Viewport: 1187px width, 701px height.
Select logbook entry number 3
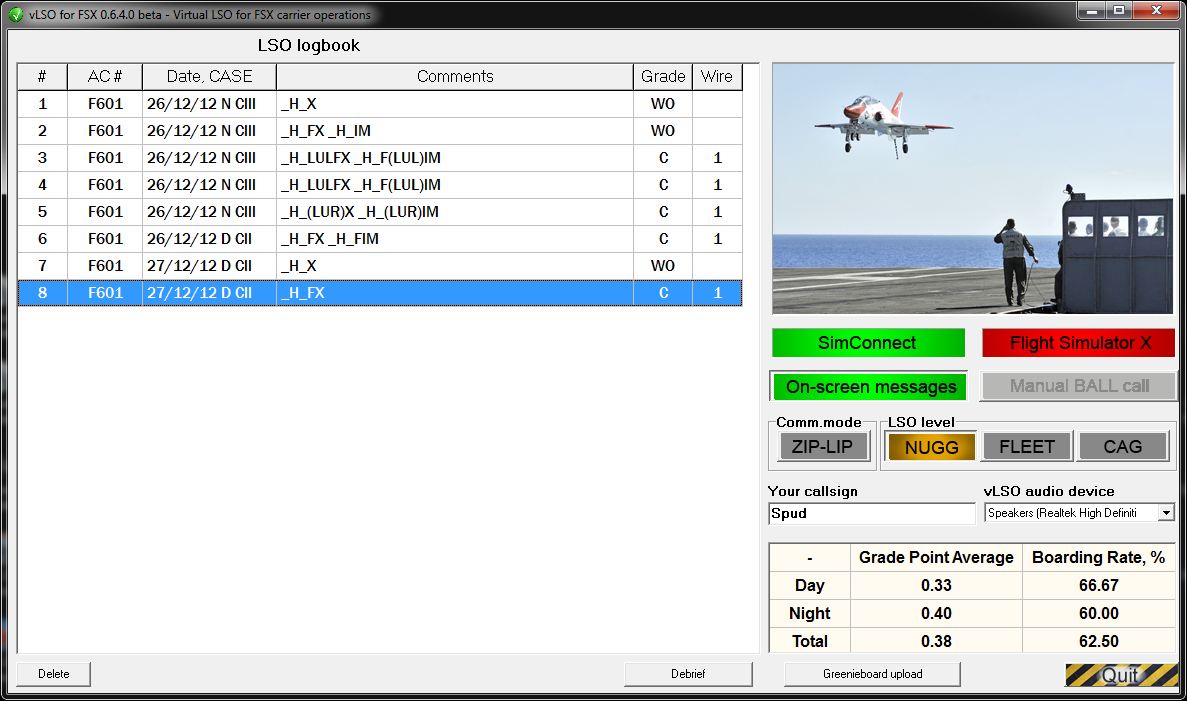pos(380,158)
